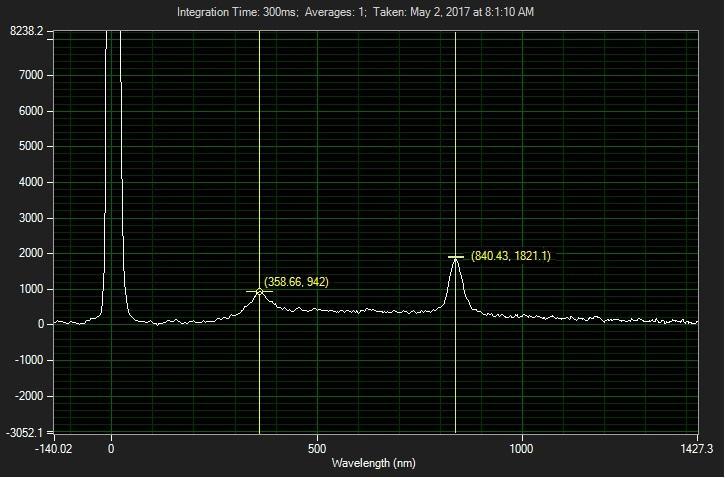Click the y-axis tick label 7000
The image size is (725, 478).
[31, 75]
